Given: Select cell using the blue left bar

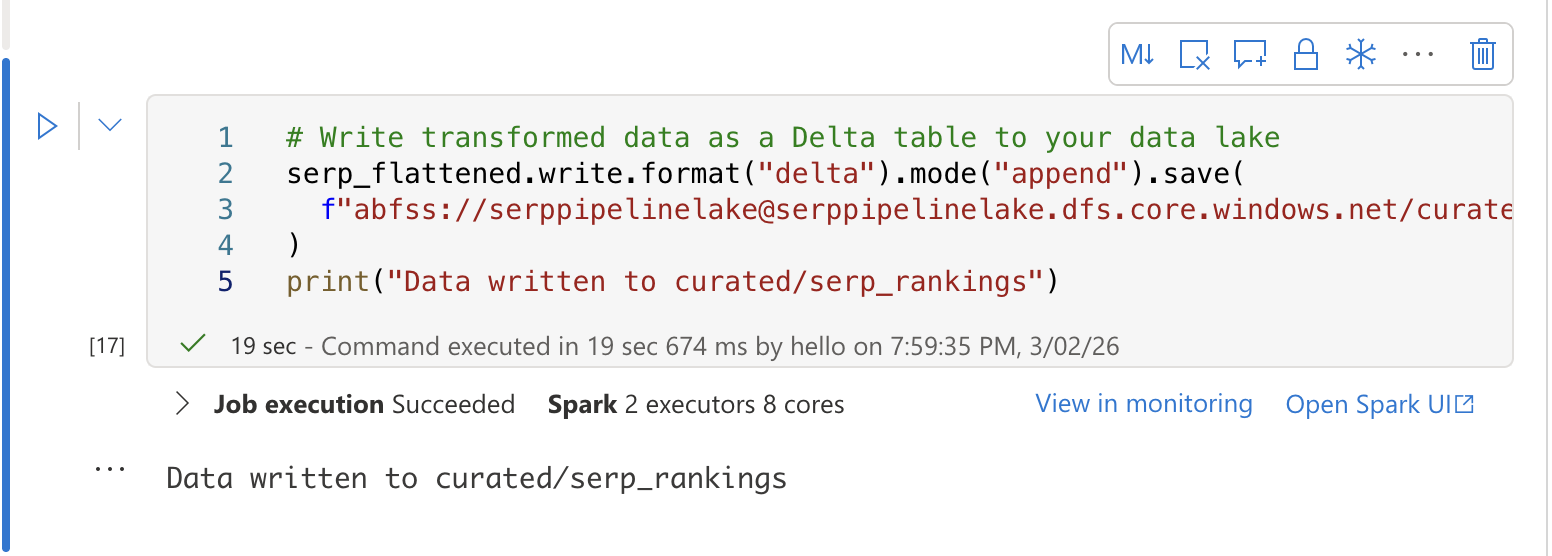Looking at the screenshot, I should 6,300.
